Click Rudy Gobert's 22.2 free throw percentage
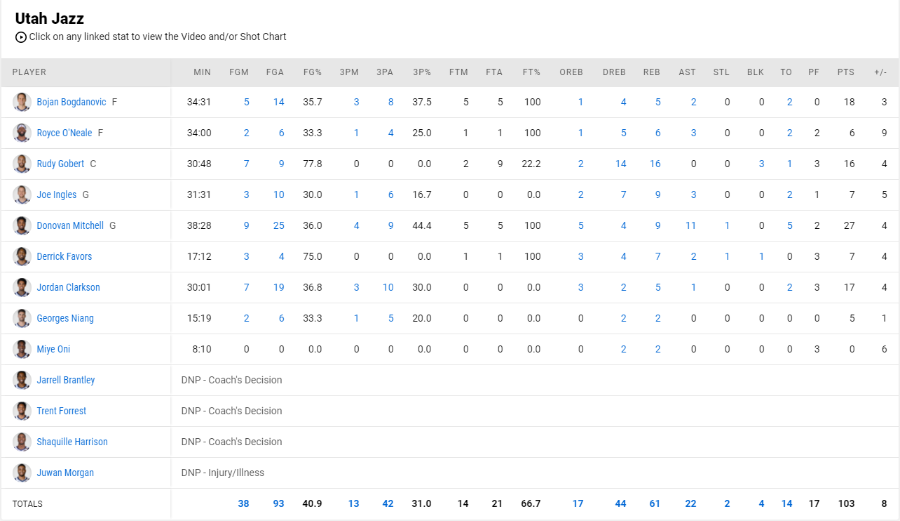Viewport: 900px width, 521px height. [531, 164]
